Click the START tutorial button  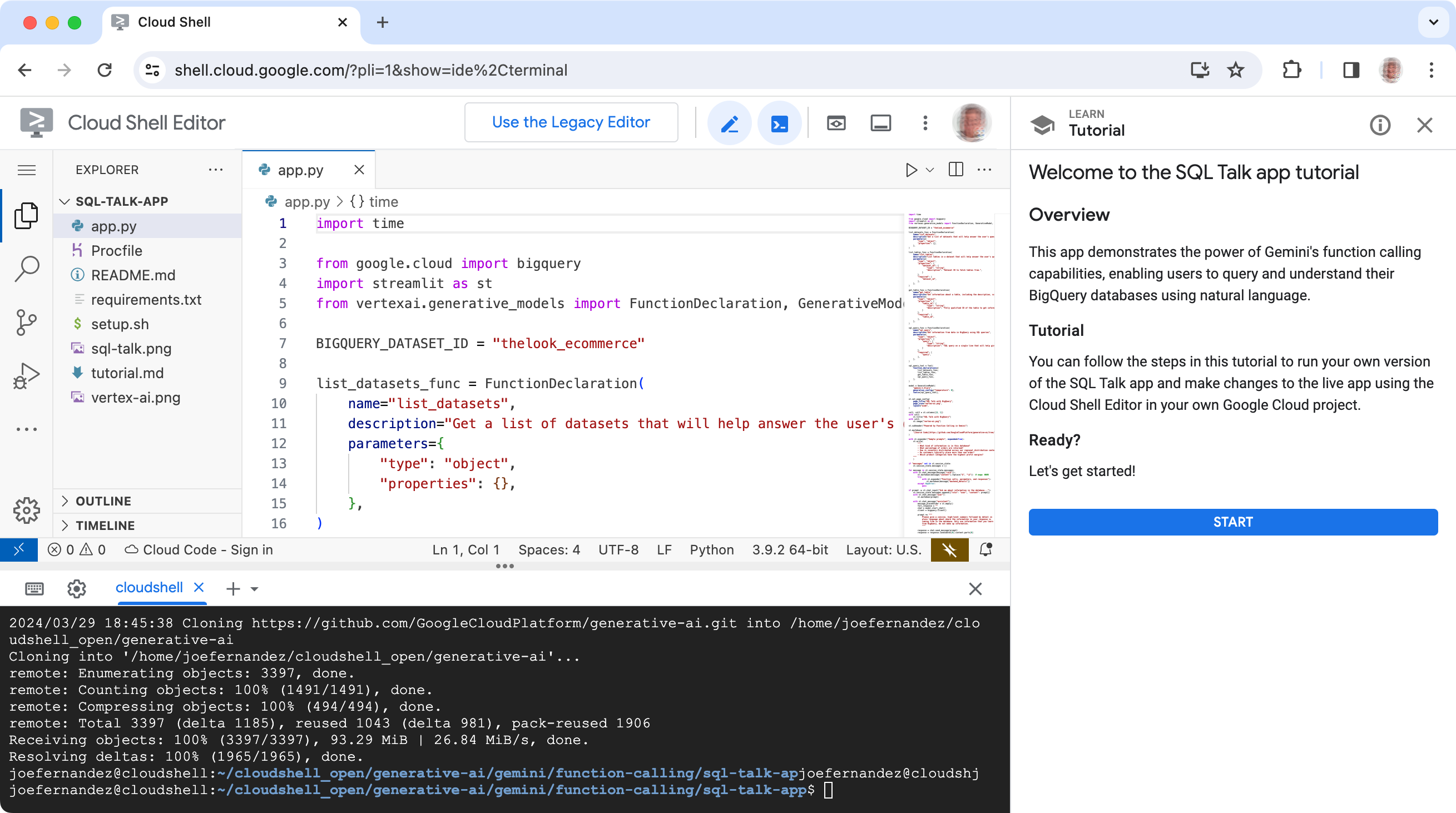[1232, 521]
